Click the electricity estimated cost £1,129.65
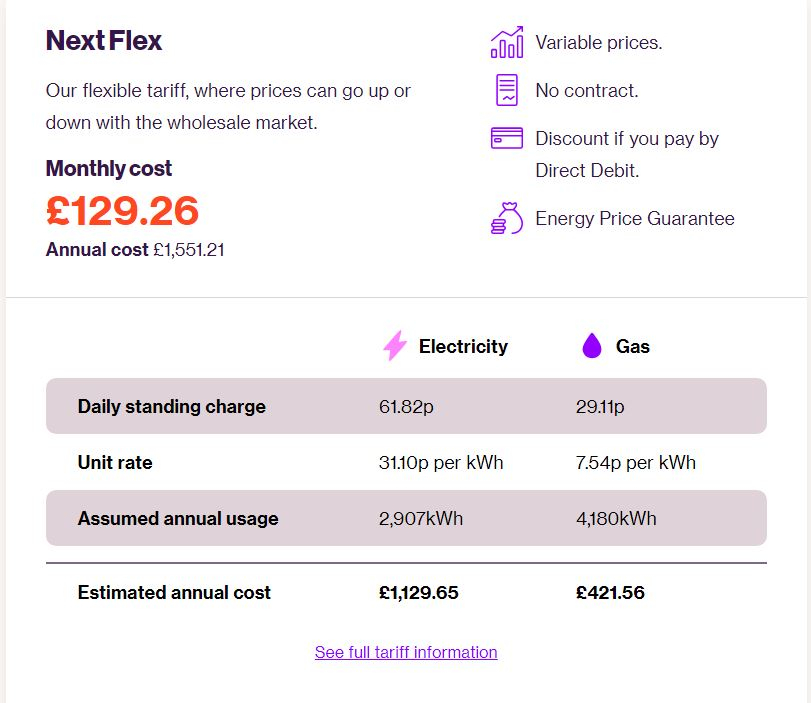This screenshot has height=703, width=811. click(418, 592)
